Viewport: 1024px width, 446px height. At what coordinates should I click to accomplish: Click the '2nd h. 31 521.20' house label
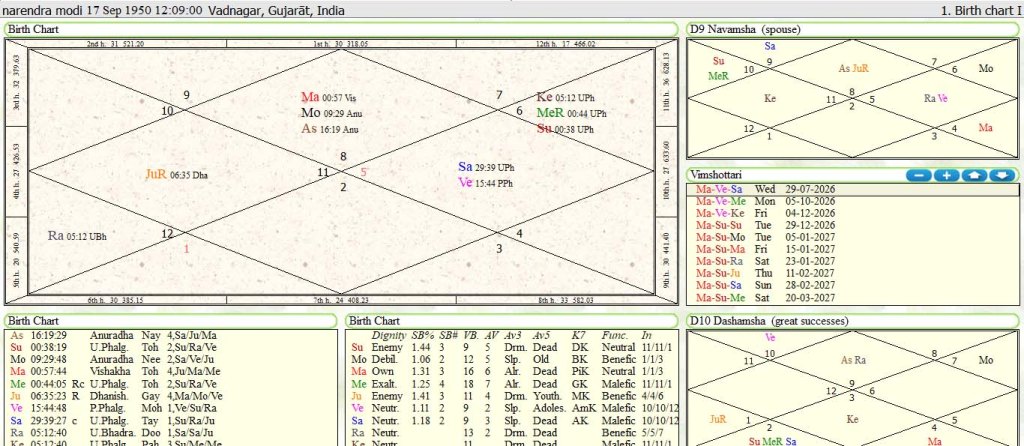click(116, 44)
